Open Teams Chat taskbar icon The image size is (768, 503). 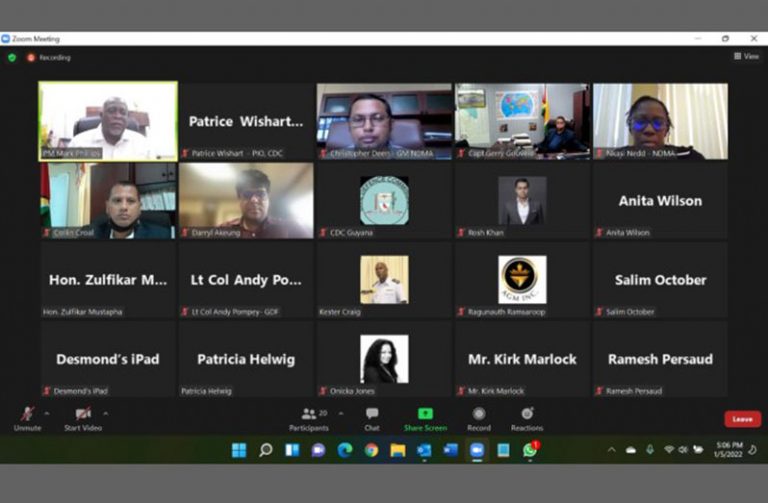point(318,450)
